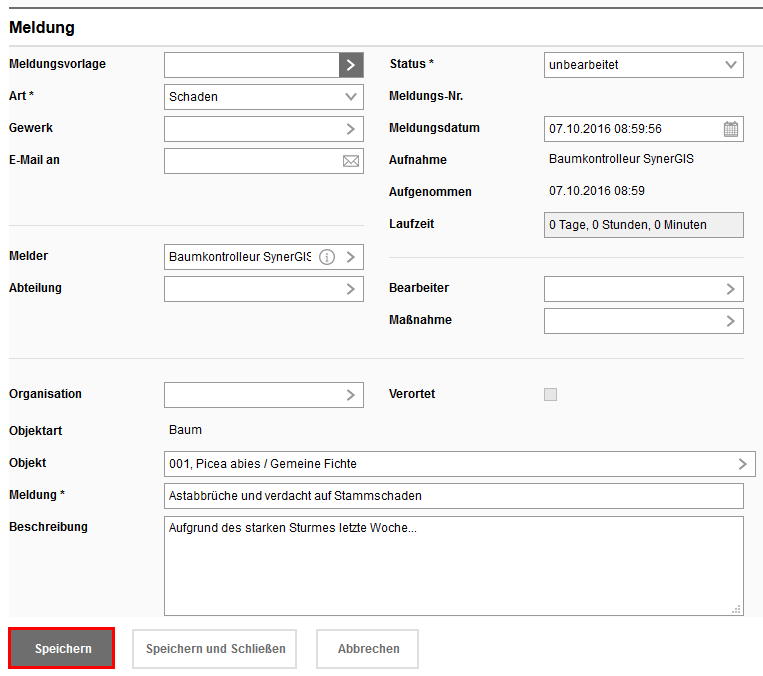763x676 pixels.
Task: Click the info icon in Melder field
Action: [x=327, y=257]
